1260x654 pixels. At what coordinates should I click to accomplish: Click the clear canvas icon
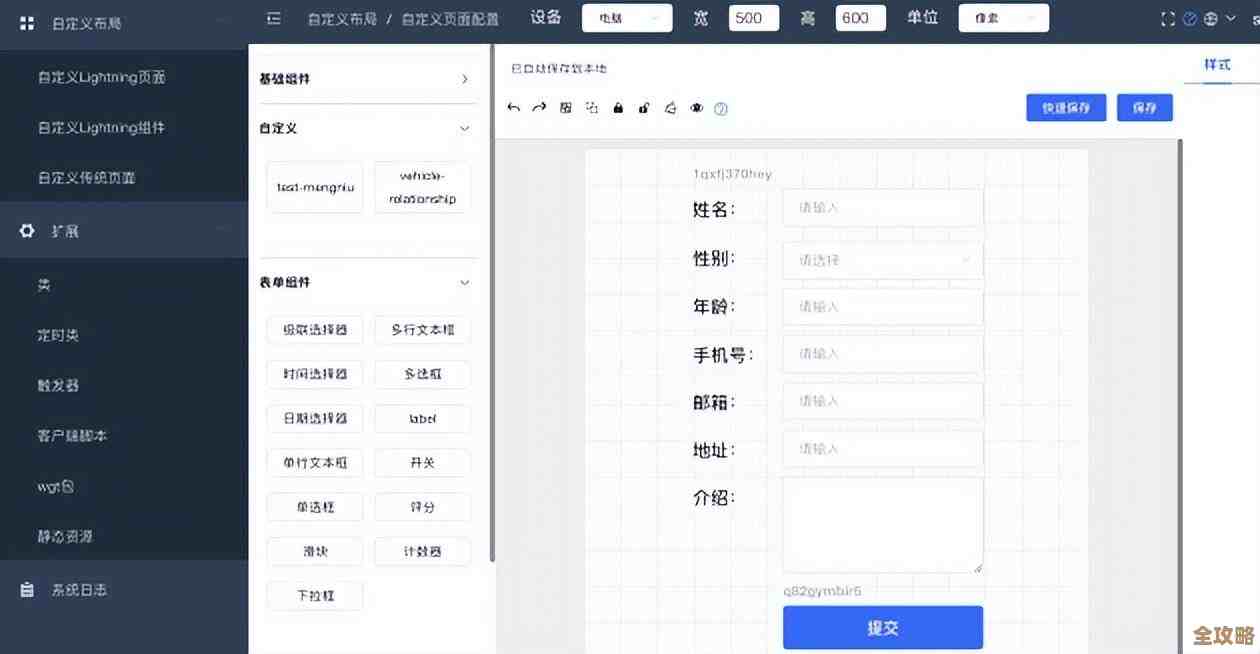671,107
